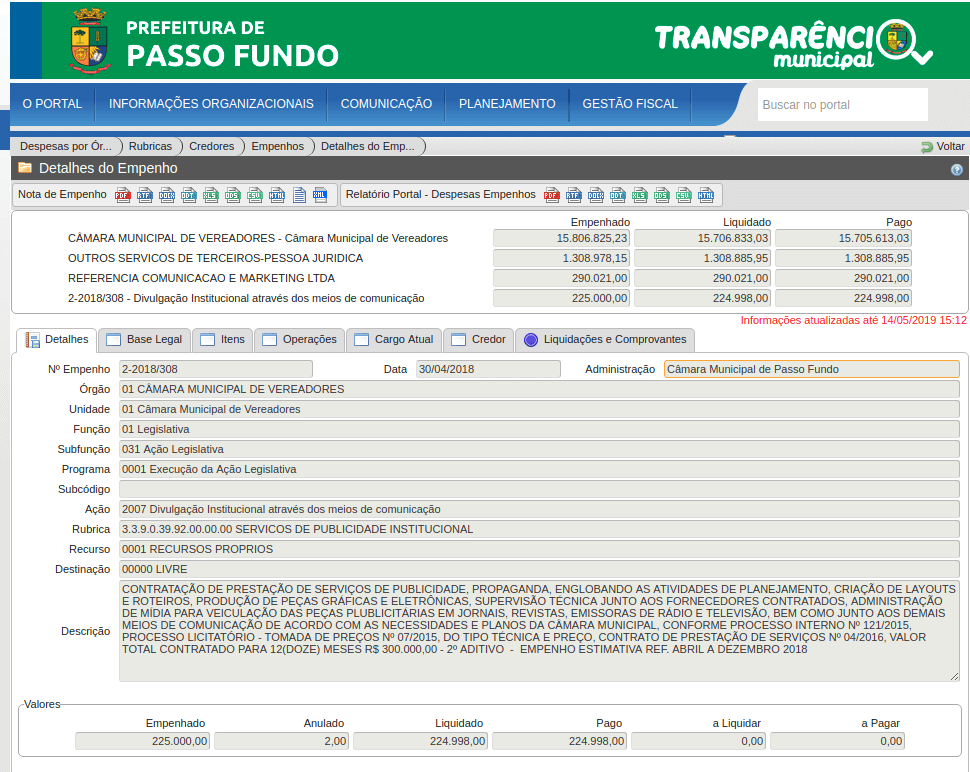Navigate to Rubricas breadcrumb
The width and height of the screenshot is (970, 772).
(x=150, y=147)
